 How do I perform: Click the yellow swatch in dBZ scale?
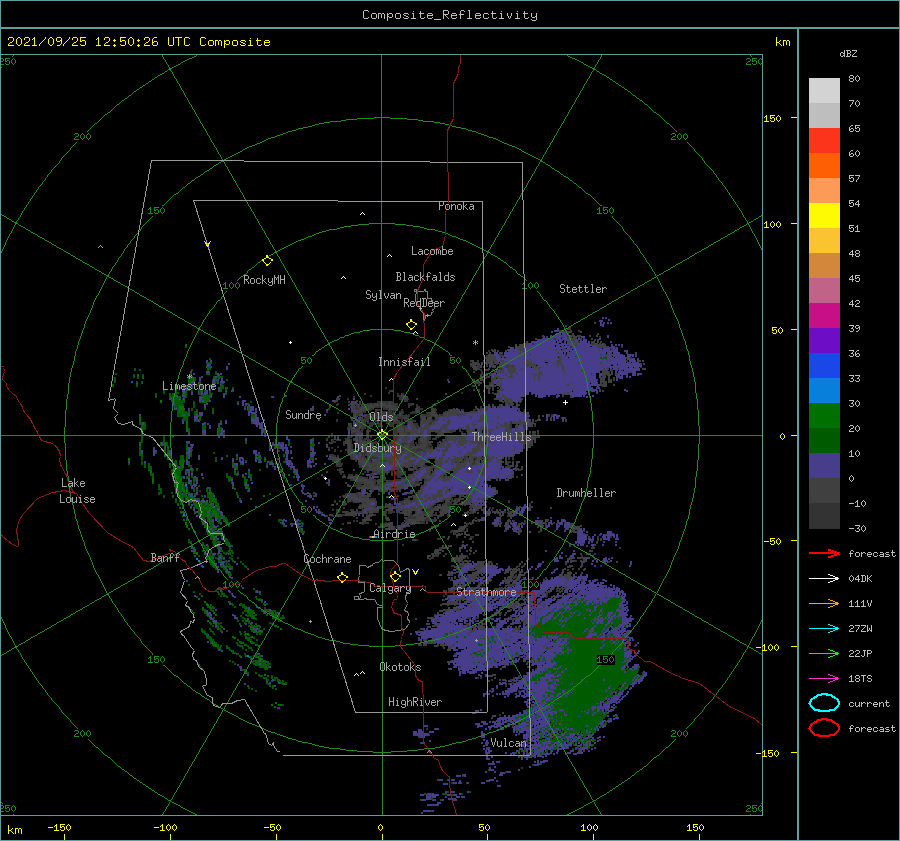coord(824,216)
